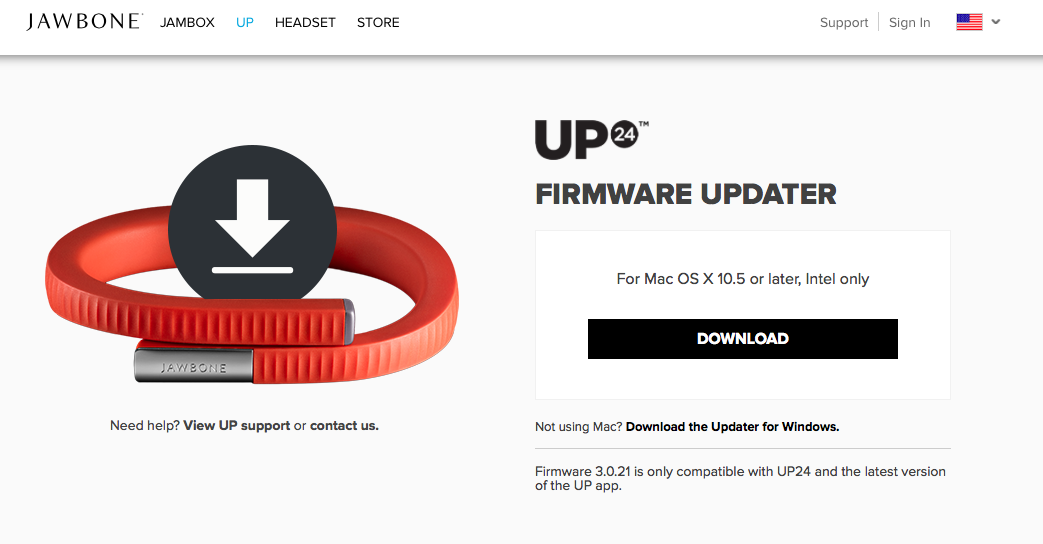Expand the country selector chevron
The width and height of the screenshot is (1043, 544).
click(x=996, y=21)
